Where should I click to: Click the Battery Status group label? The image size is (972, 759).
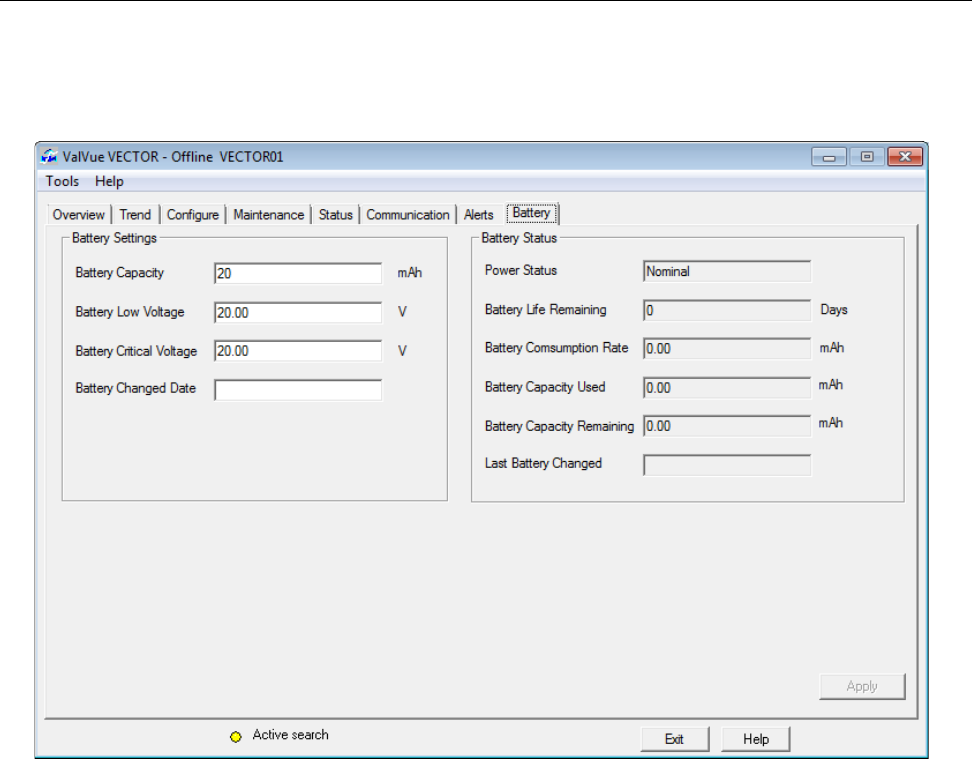pos(519,238)
